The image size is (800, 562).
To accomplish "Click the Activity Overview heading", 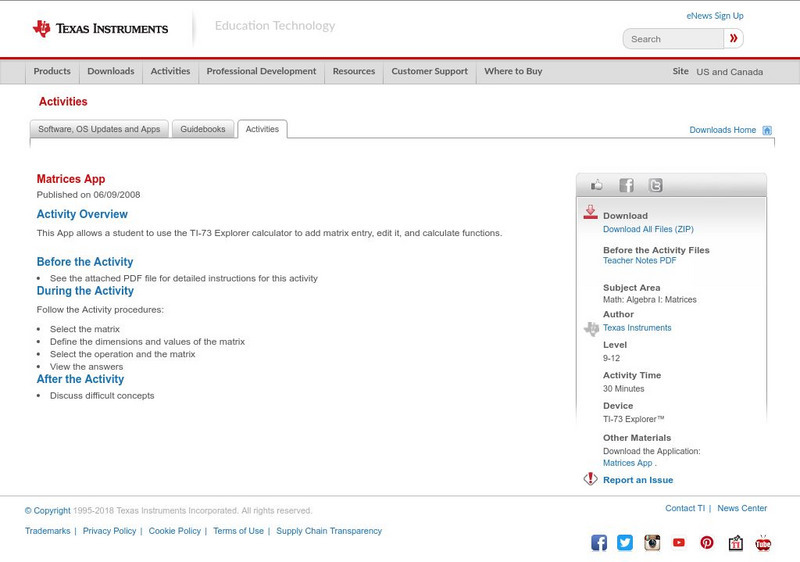I will (82, 214).
